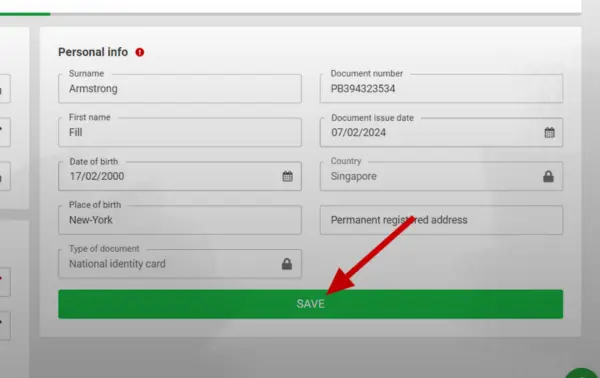Click the lock icon in the Country field

pos(548,176)
